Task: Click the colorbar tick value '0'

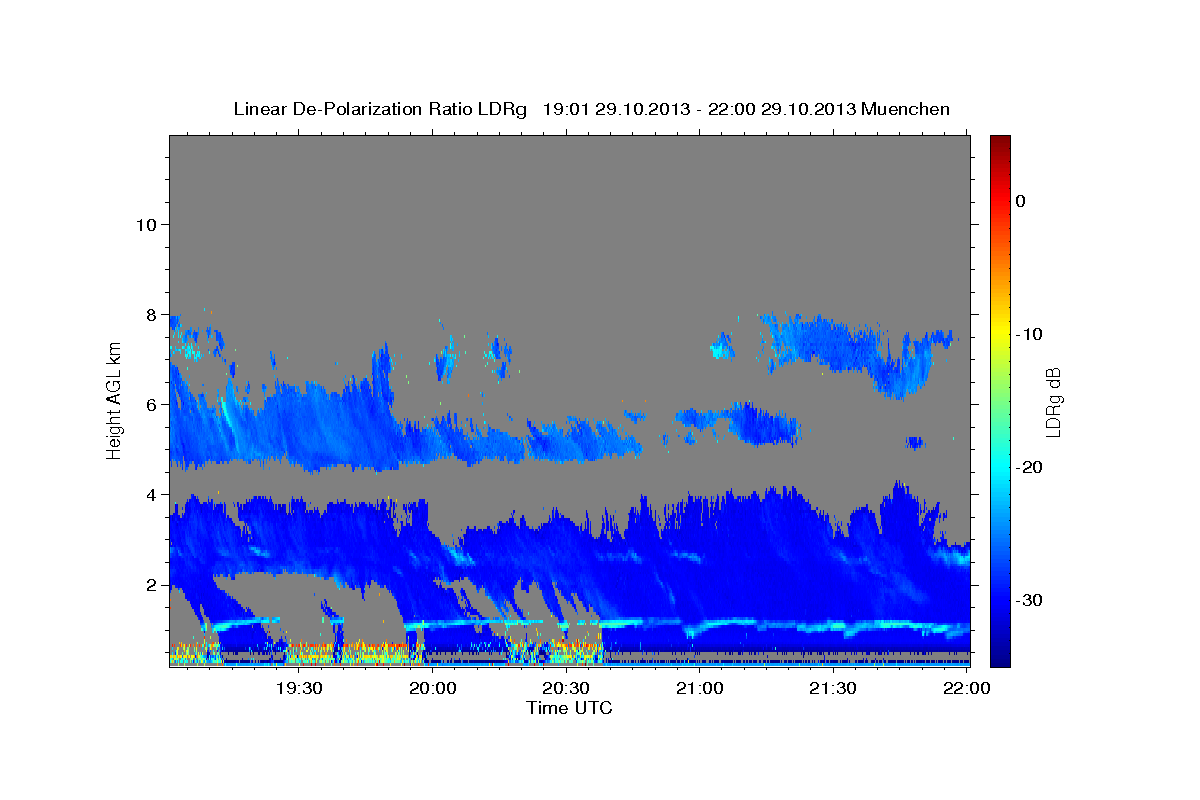Action: pos(1020,201)
